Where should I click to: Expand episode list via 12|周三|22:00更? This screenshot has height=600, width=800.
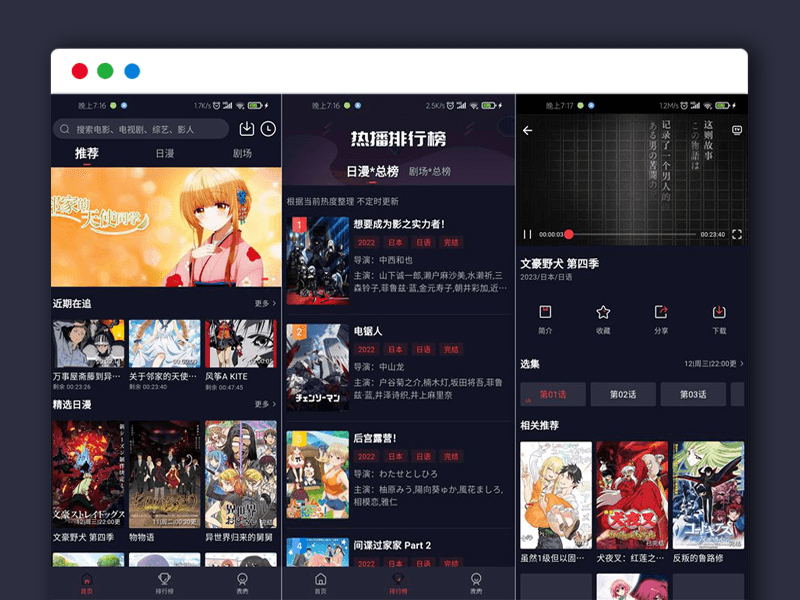pyautogui.click(x=714, y=364)
